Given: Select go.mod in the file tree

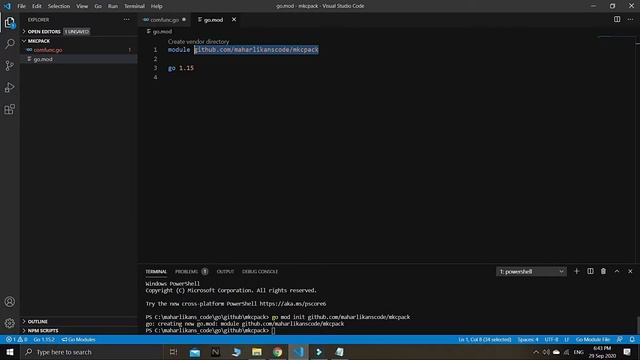Looking at the screenshot, I should pos(43,59).
